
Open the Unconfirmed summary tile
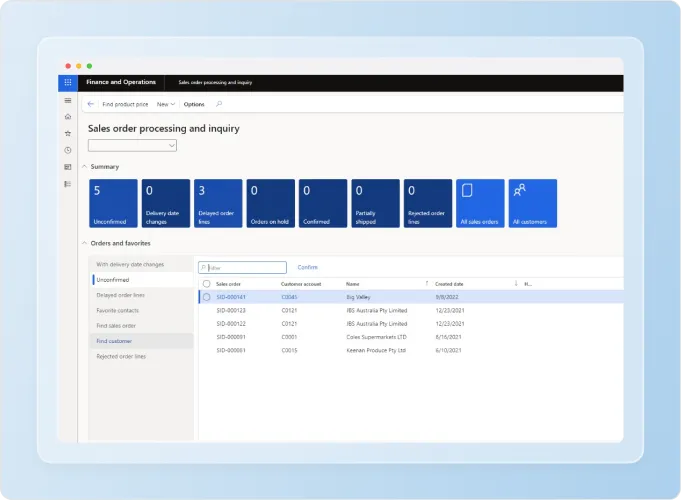point(113,203)
